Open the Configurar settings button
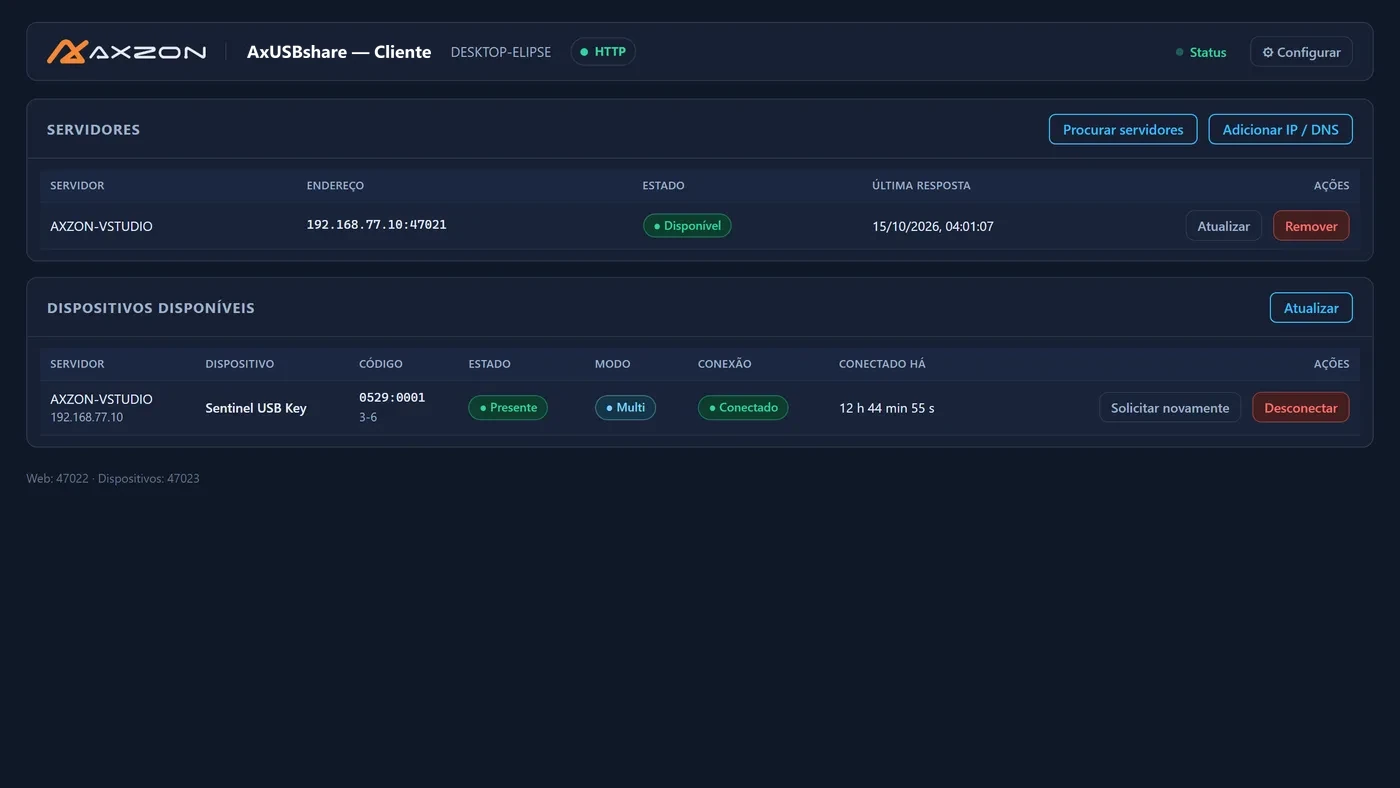Viewport: 1400px width, 788px height. coord(1301,52)
